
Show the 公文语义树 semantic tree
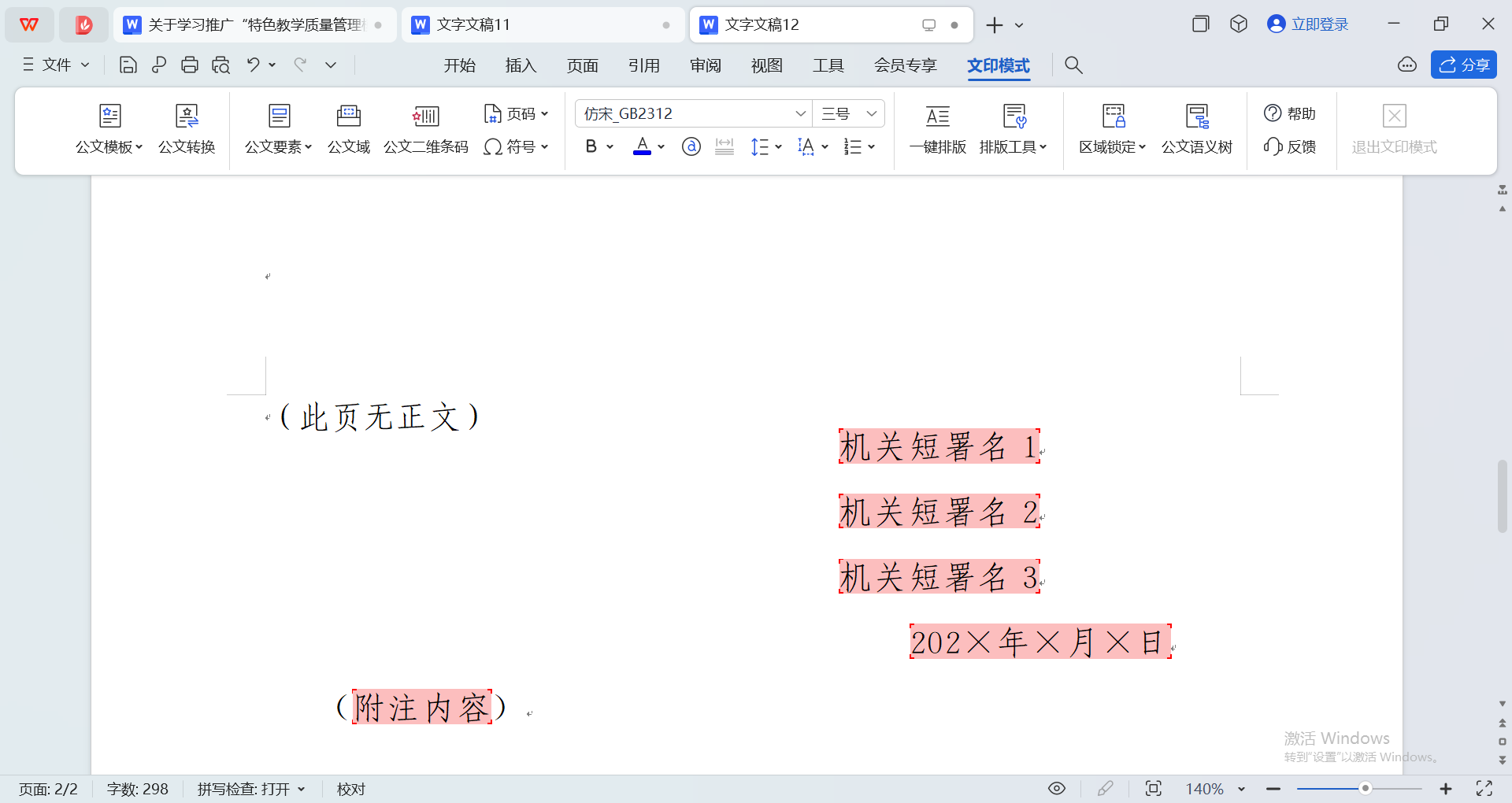(1197, 130)
